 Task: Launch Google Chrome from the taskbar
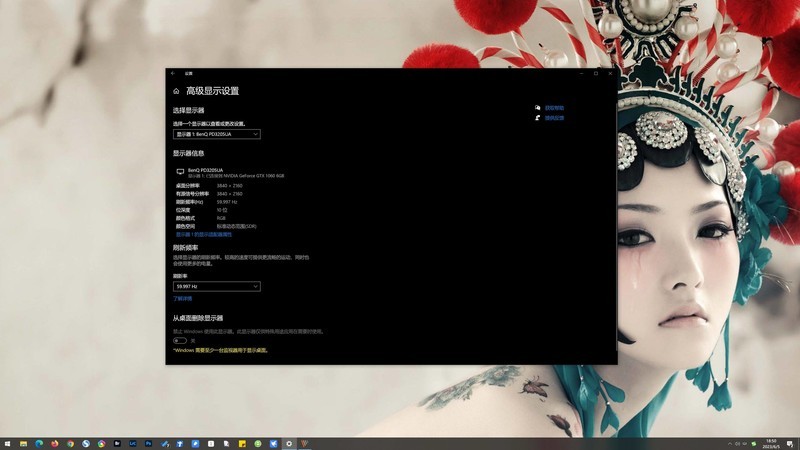tap(70, 444)
